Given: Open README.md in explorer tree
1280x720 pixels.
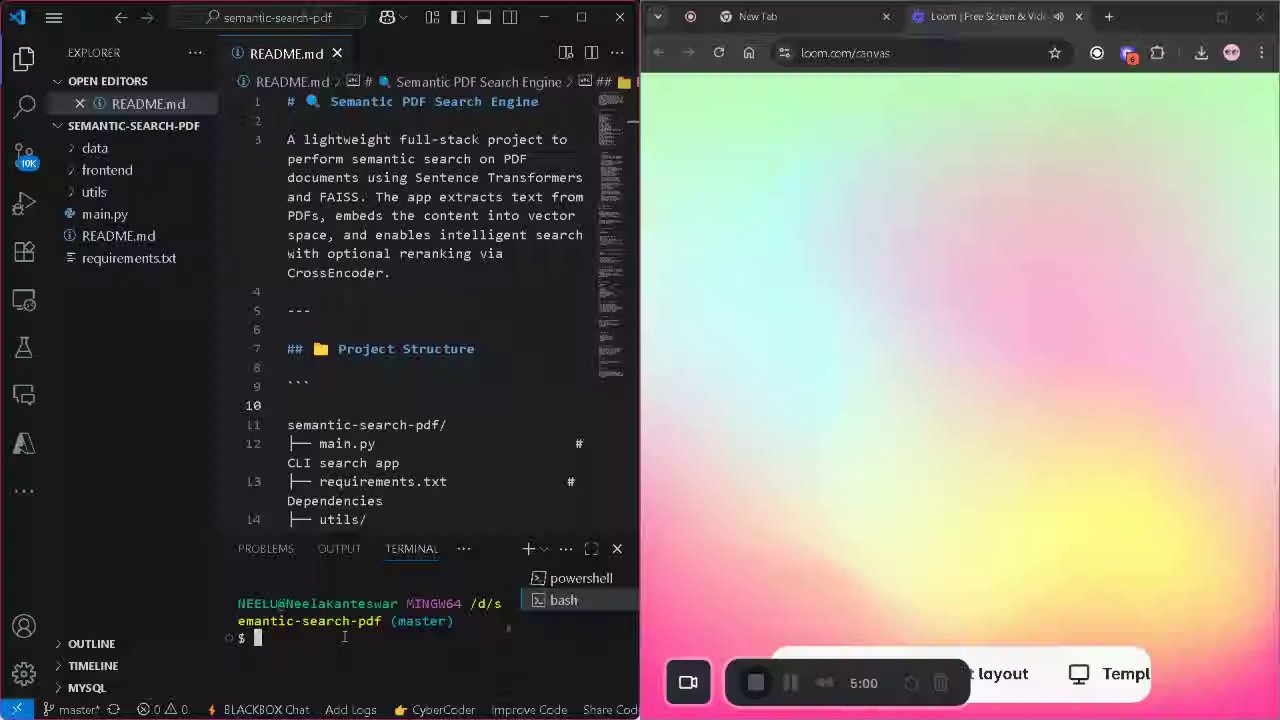Looking at the screenshot, I should coord(118,236).
